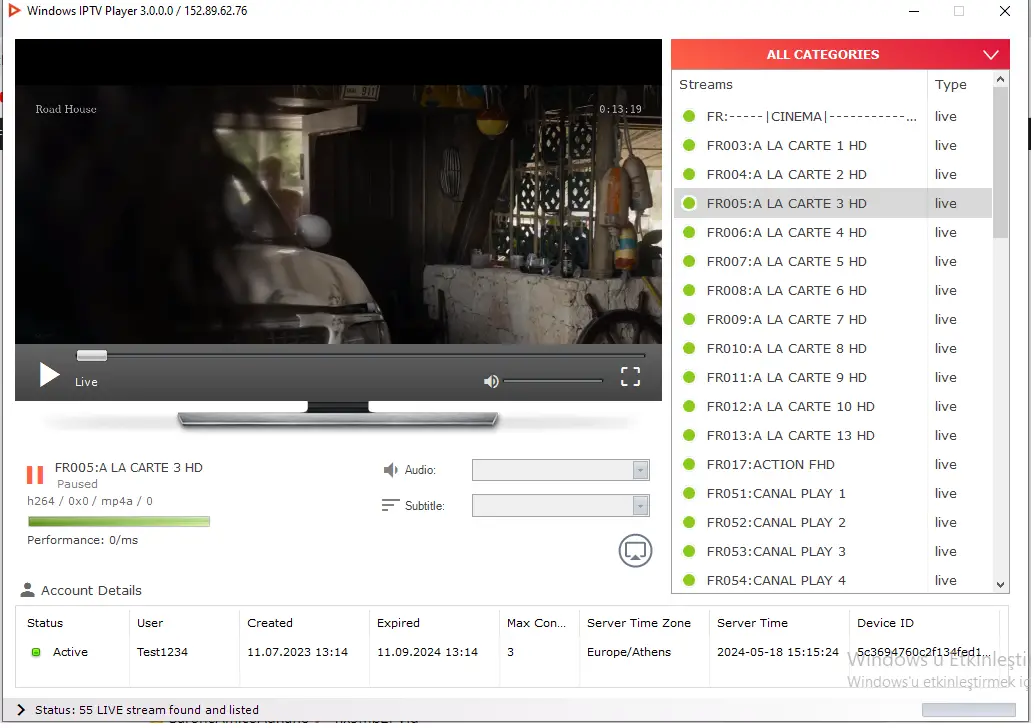Click the Expired column header

coord(399,624)
